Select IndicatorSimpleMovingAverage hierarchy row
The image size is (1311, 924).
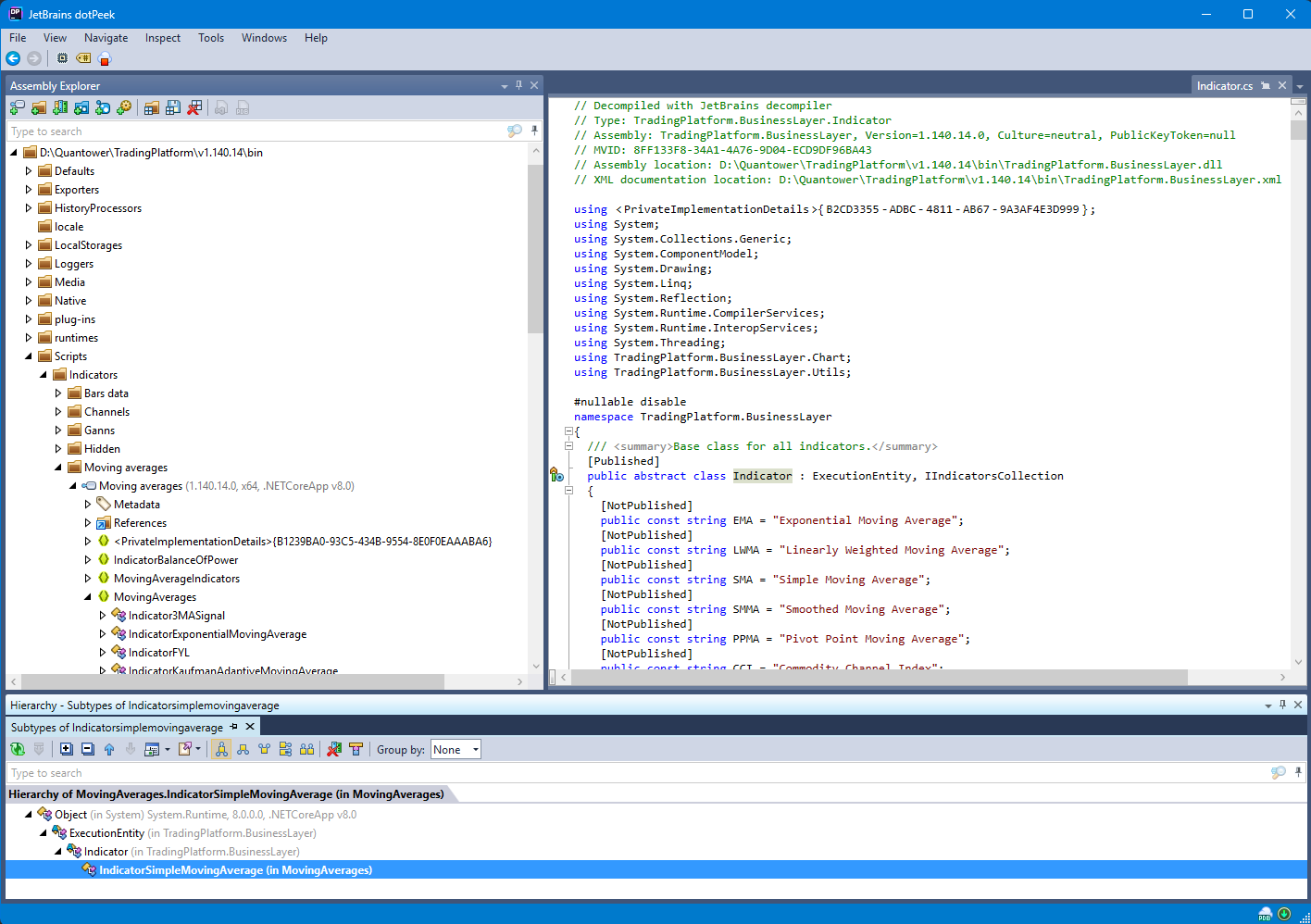(656, 870)
